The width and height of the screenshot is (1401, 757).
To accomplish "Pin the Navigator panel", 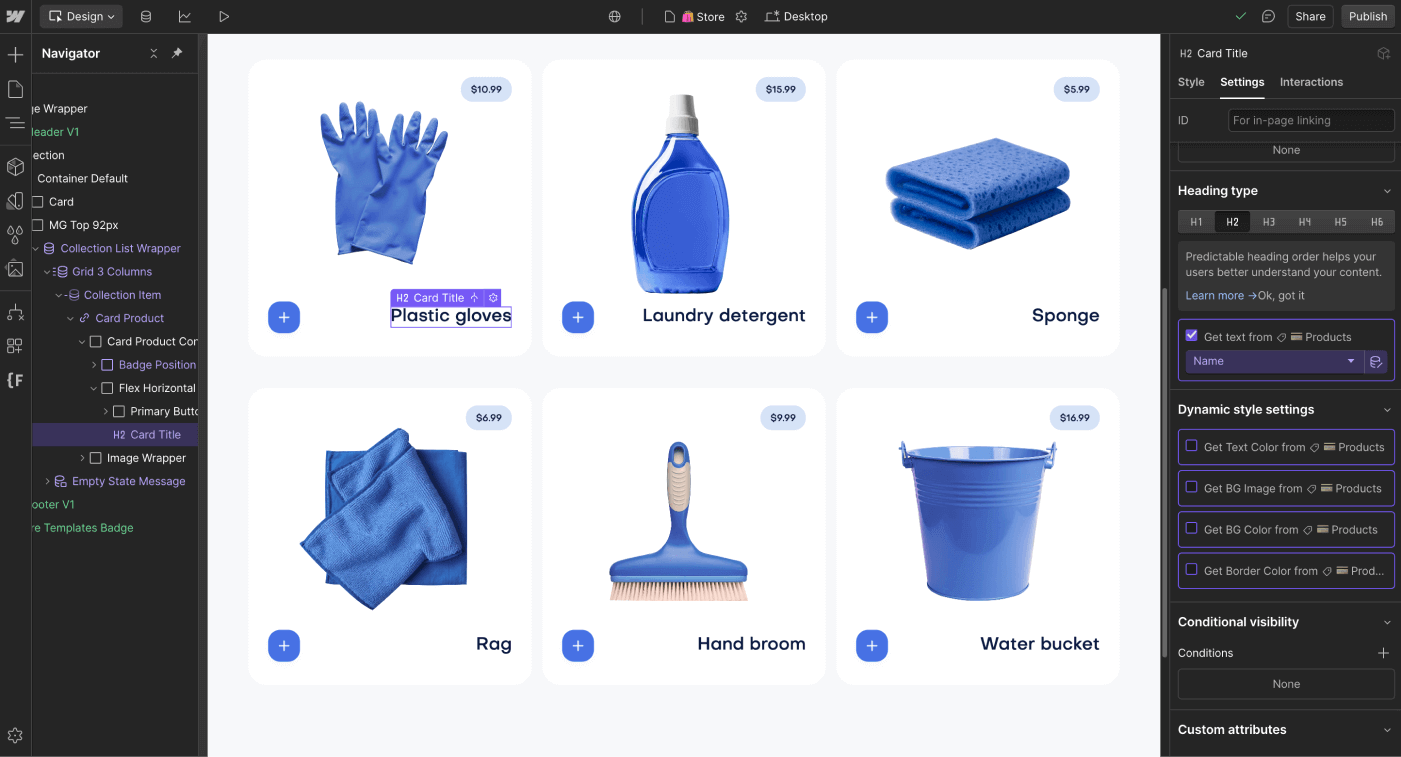I will [x=177, y=53].
